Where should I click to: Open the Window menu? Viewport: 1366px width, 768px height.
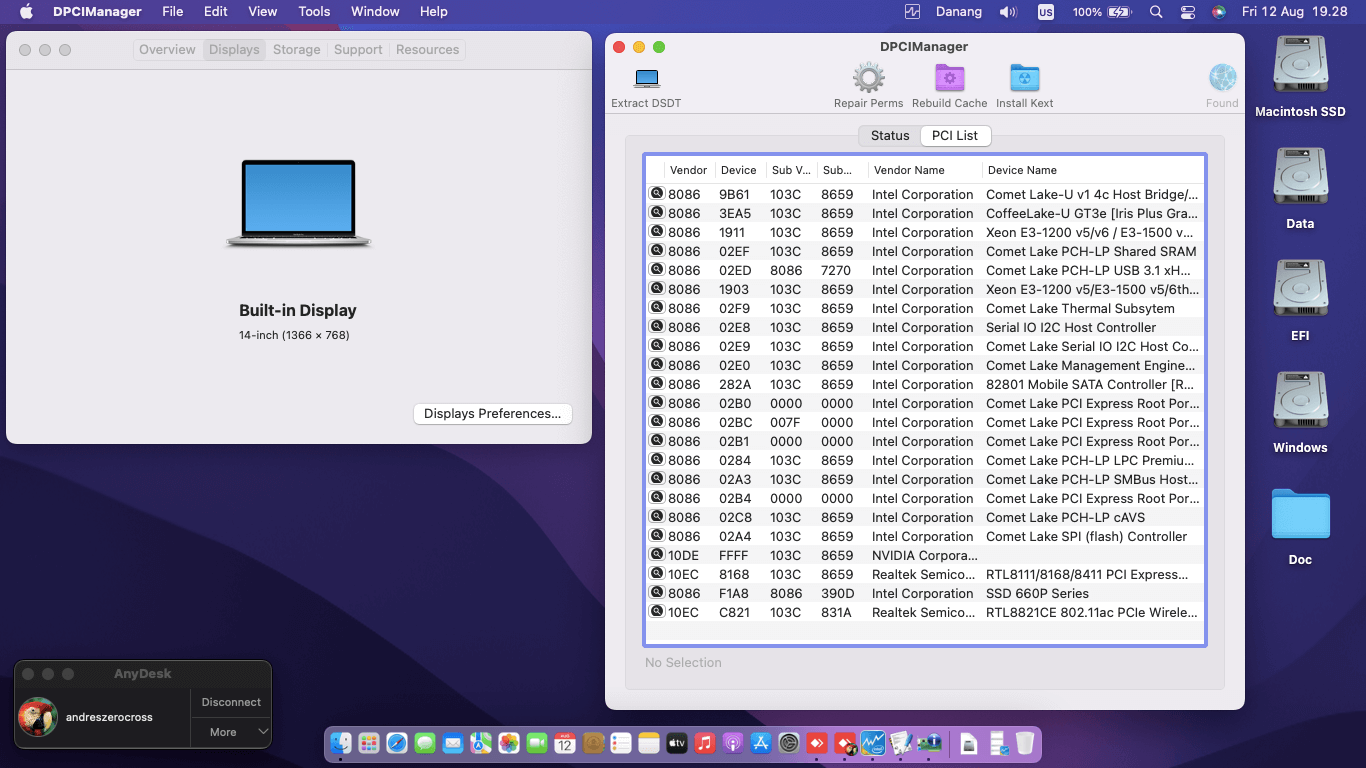click(375, 12)
